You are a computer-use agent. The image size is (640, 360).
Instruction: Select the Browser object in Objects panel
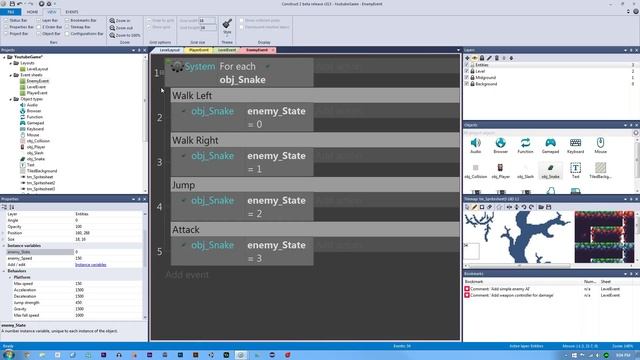point(500,145)
